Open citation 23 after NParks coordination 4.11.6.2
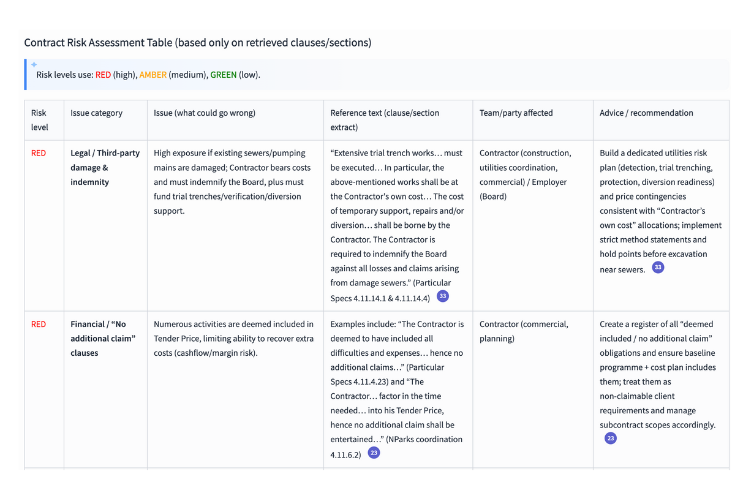The width and height of the screenshot is (750, 500). tap(374, 452)
